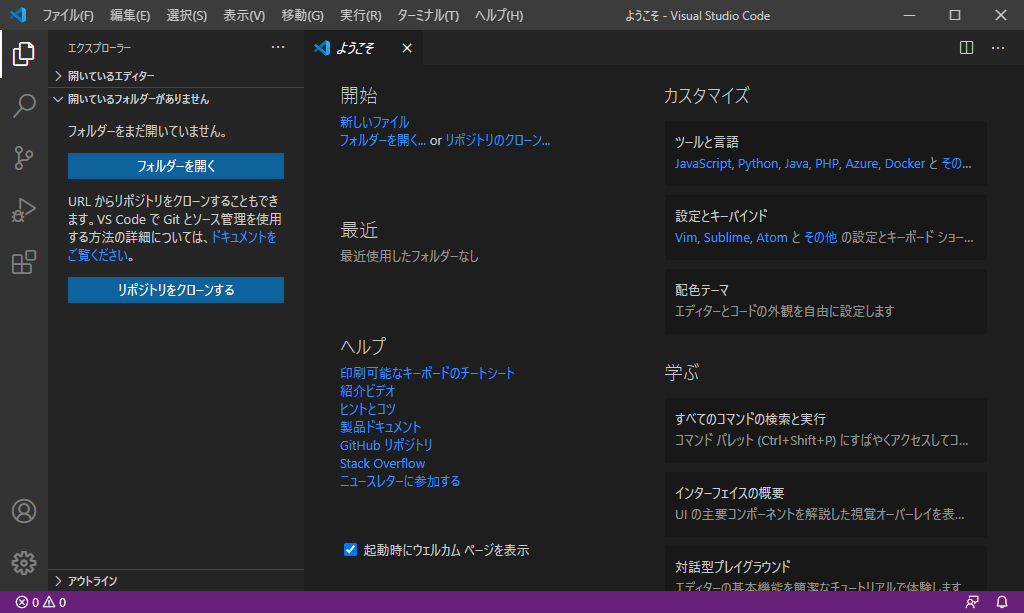The height and width of the screenshot is (613, 1024).
Task: Open the Manage gear icon
Action: click(24, 563)
